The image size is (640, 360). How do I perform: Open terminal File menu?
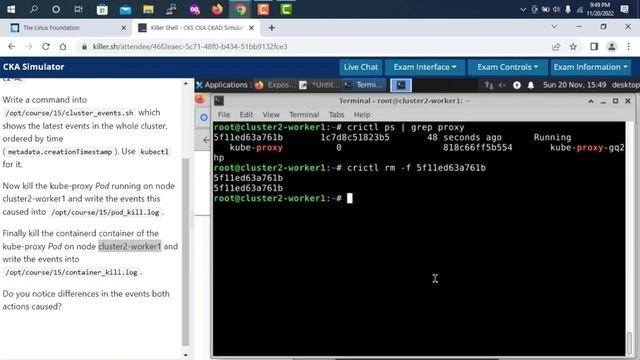(x=224, y=115)
